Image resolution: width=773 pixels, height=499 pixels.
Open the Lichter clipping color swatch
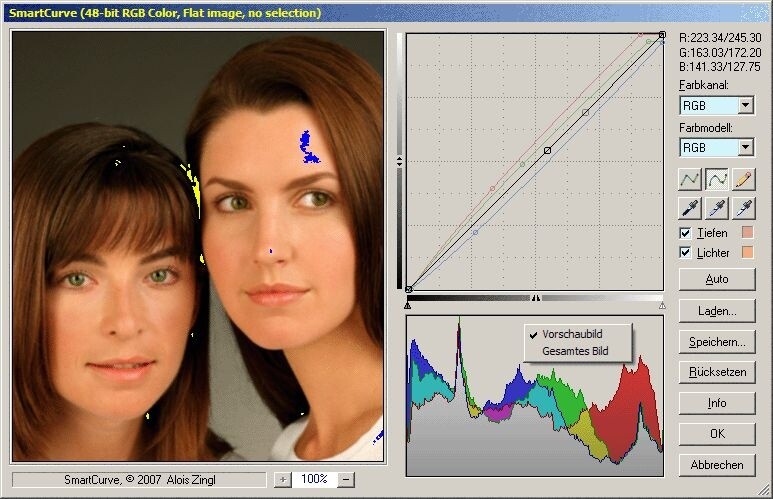click(x=747, y=252)
